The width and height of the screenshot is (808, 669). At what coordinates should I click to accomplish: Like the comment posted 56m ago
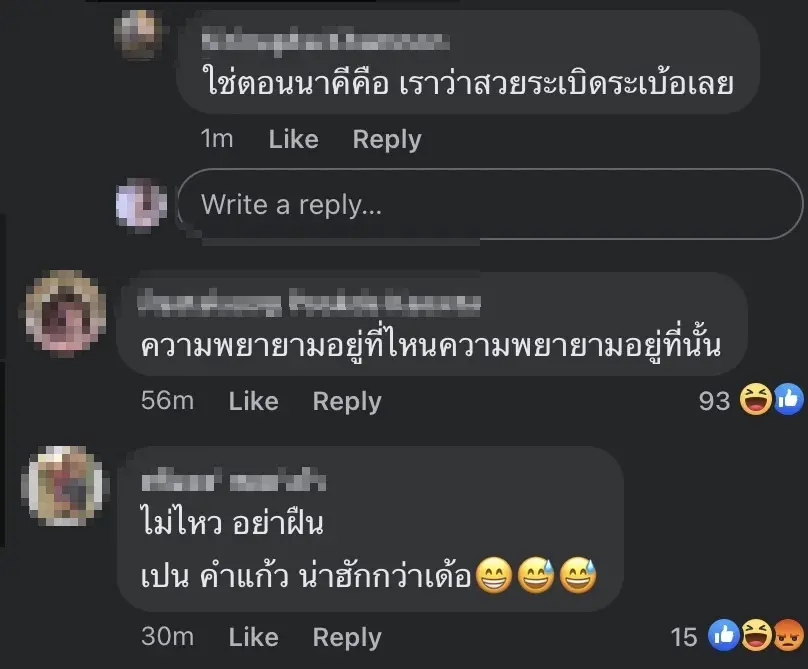click(253, 401)
